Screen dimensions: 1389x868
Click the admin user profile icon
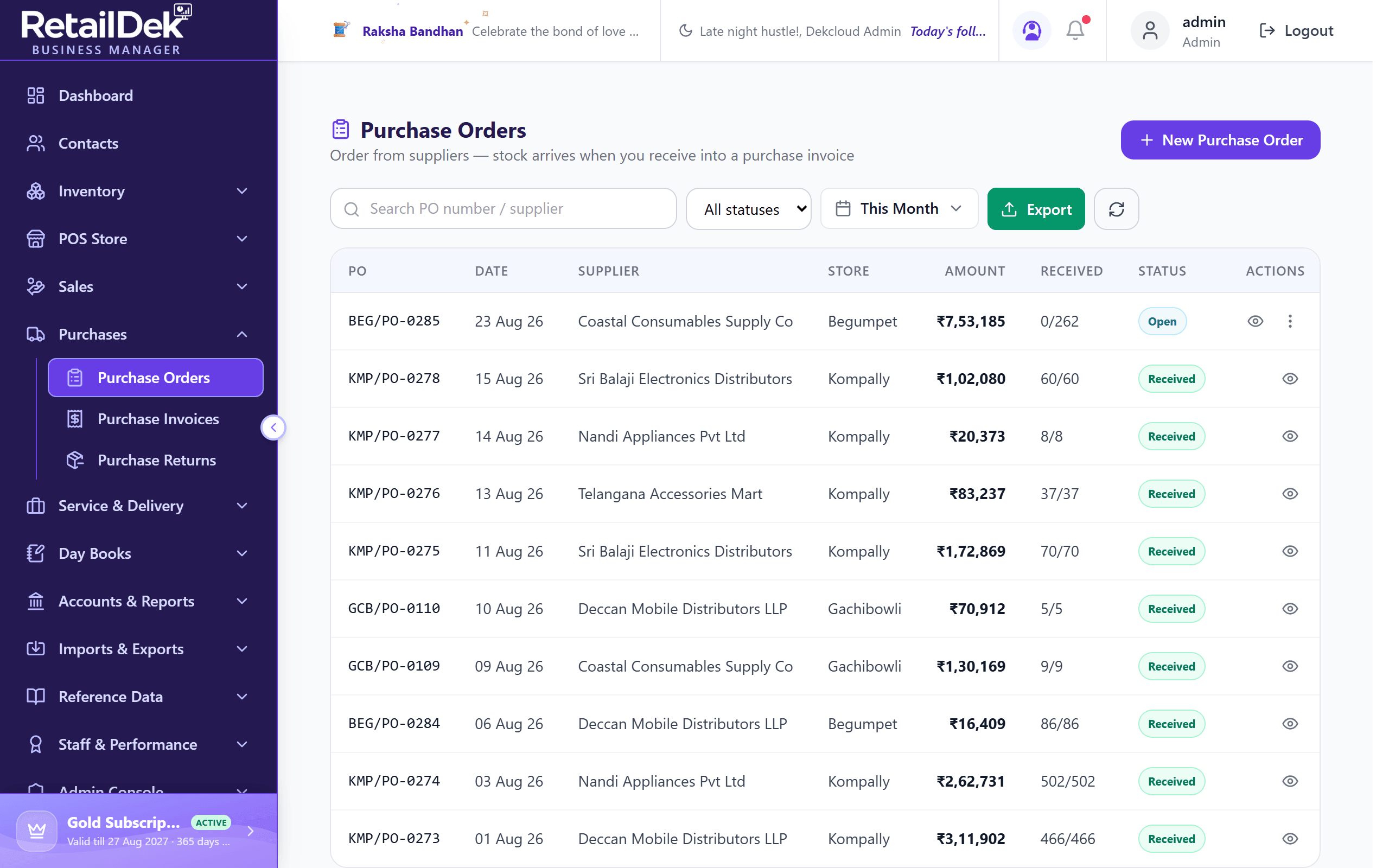coord(1150,30)
